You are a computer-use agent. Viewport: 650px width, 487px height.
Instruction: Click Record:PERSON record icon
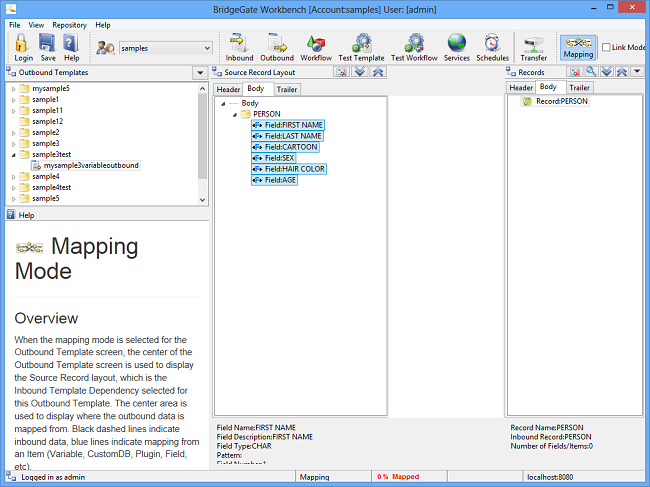[x=527, y=101]
